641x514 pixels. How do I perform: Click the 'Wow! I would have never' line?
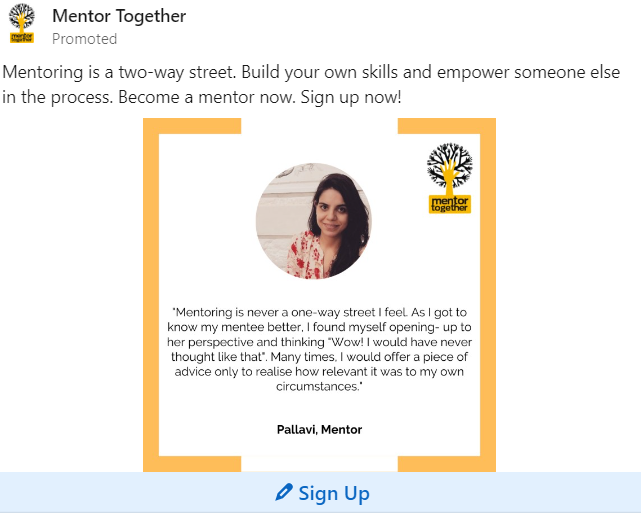click(400, 342)
